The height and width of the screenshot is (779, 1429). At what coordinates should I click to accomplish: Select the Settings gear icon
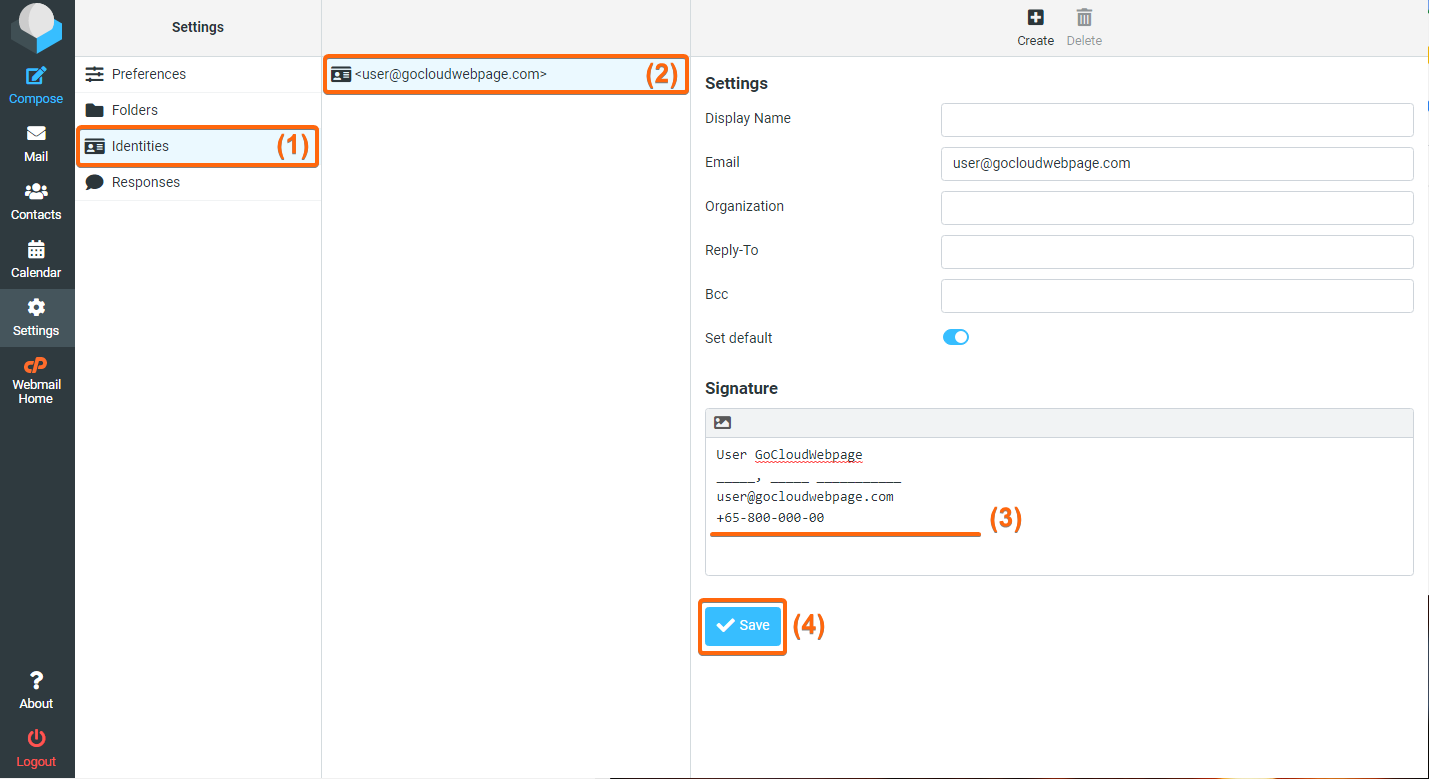[36, 307]
